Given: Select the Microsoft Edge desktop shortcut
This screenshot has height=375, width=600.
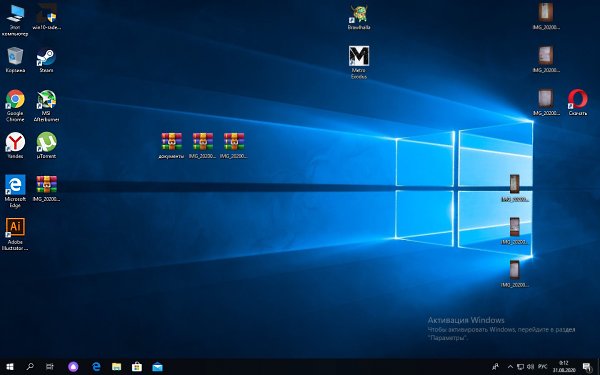Looking at the screenshot, I should (15, 191).
